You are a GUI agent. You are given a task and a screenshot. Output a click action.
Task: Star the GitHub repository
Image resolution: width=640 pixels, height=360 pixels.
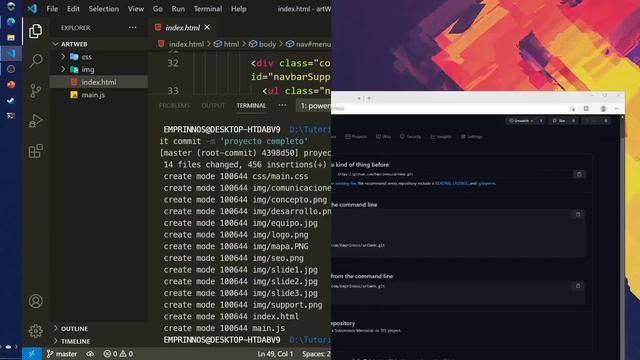558,121
